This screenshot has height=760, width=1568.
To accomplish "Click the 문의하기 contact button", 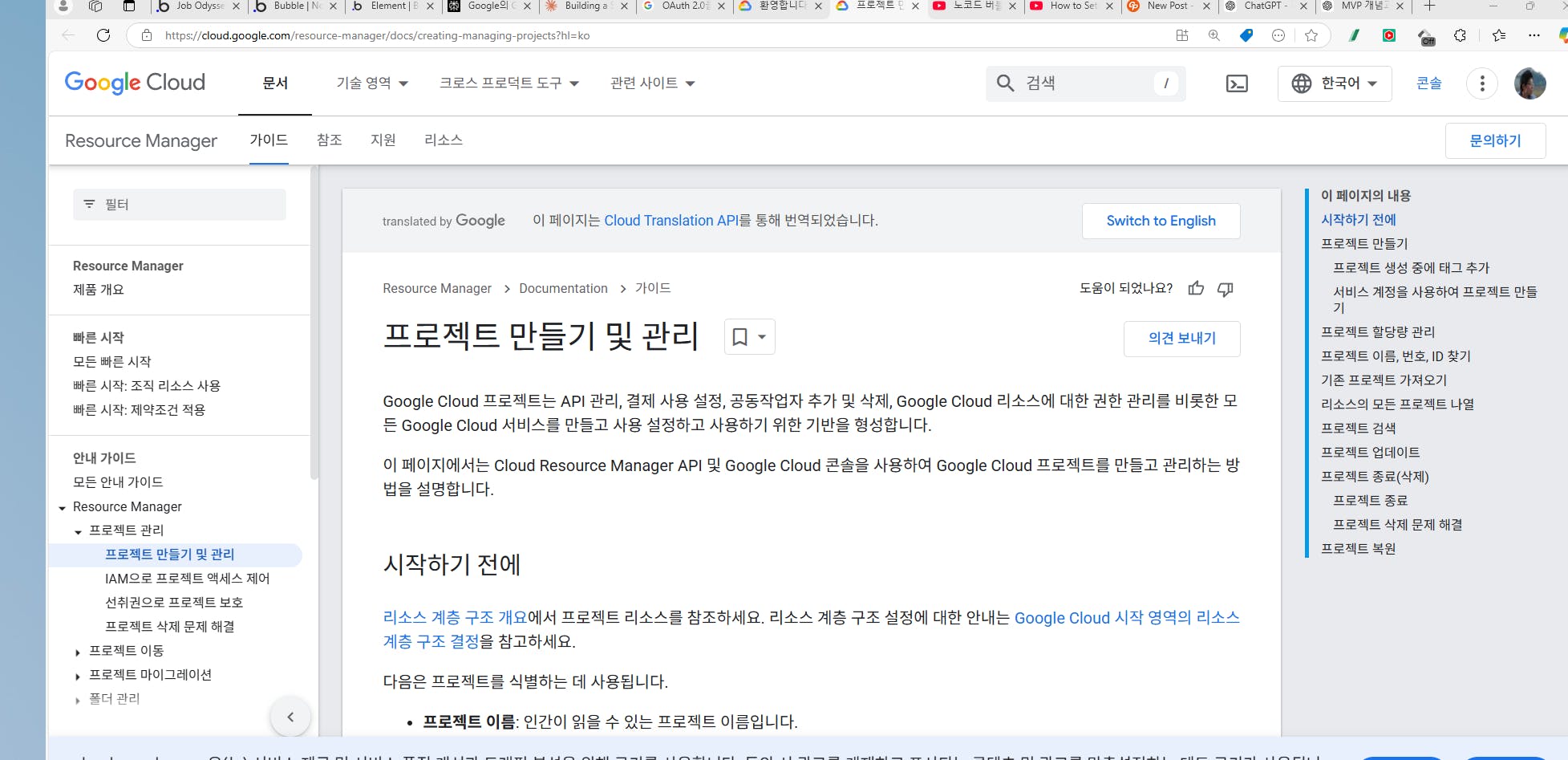I will (1496, 140).
